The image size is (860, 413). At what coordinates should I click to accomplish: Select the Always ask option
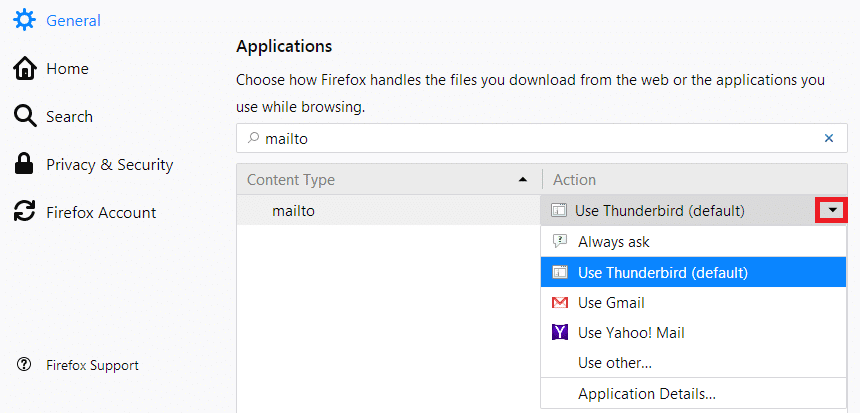tap(614, 241)
